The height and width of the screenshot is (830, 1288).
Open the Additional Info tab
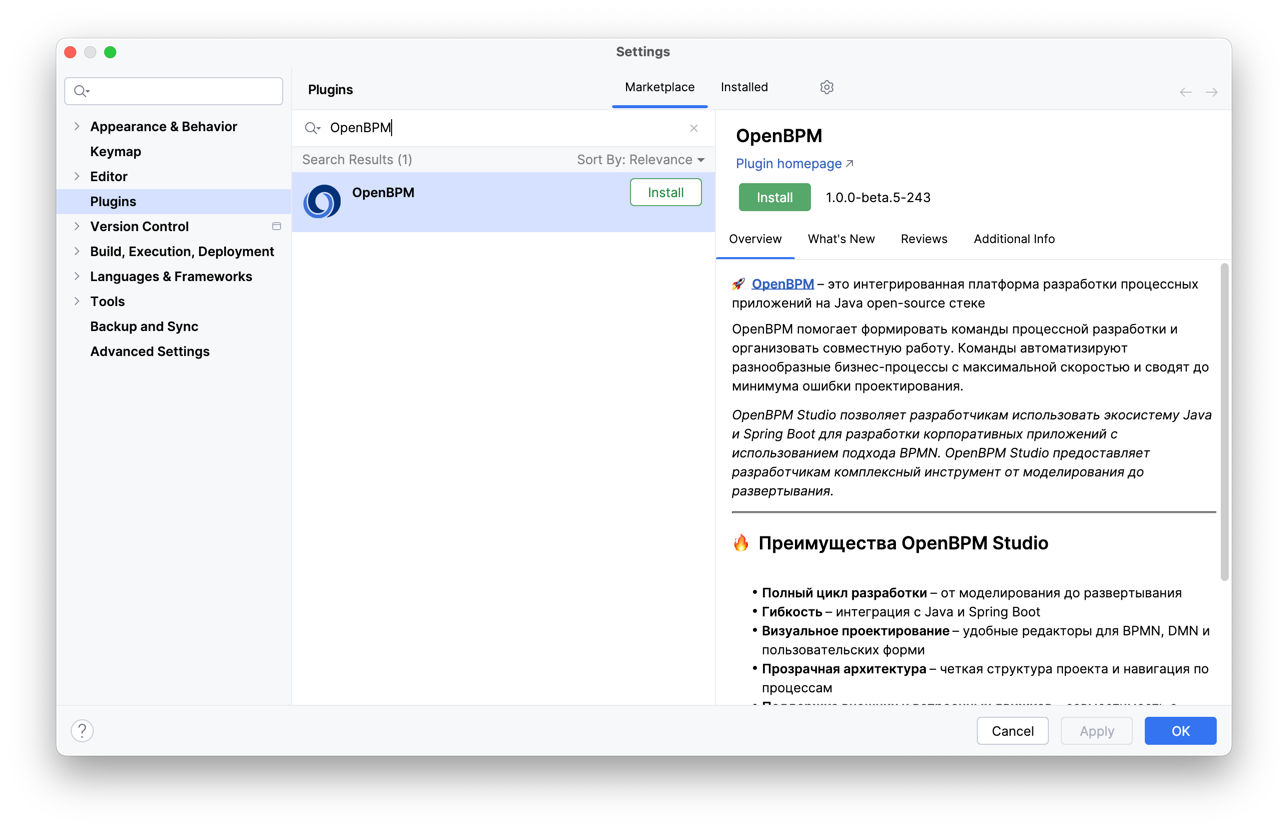coord(1014,239)
